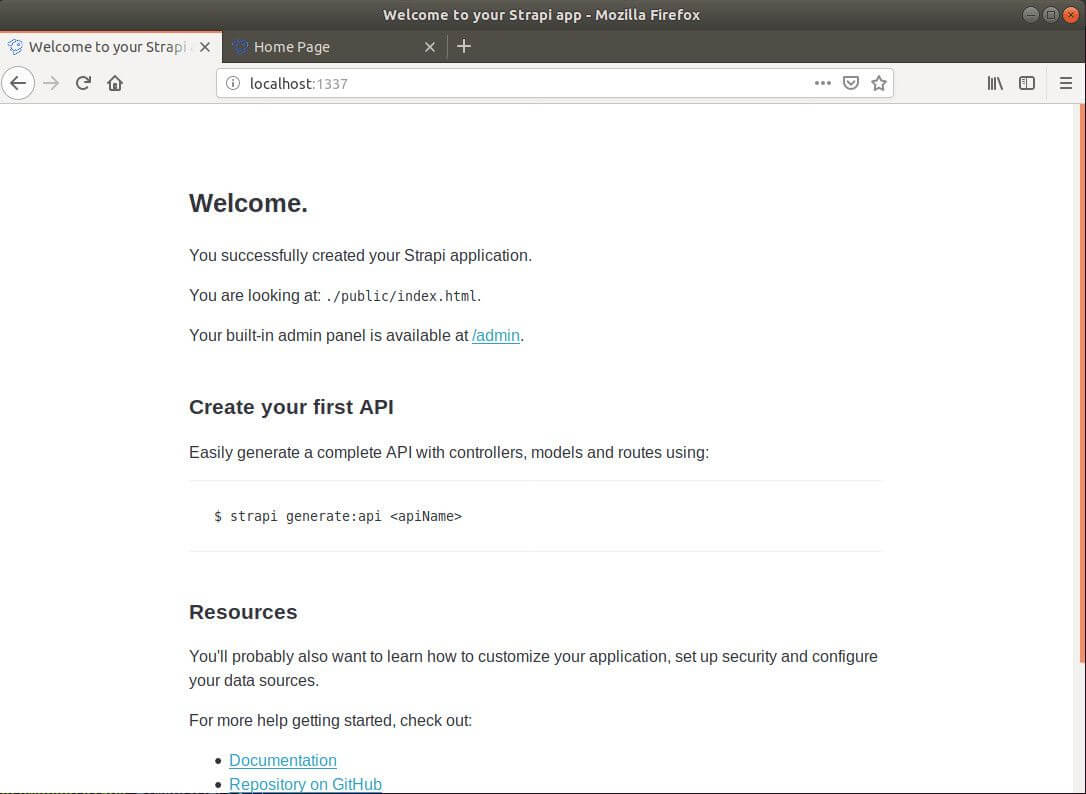Click the site information icon in address bar
The width and height of the screenshot is (1086, 794).
(233, 84)
